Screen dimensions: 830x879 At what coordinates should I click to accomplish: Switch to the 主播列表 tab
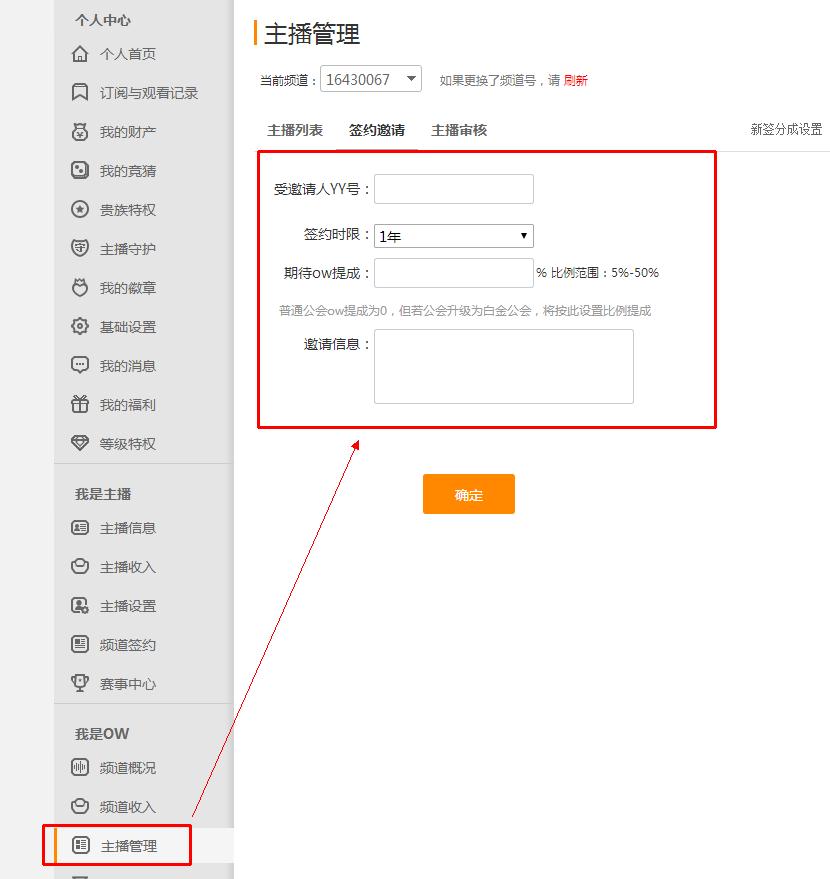tap(295, 130)
